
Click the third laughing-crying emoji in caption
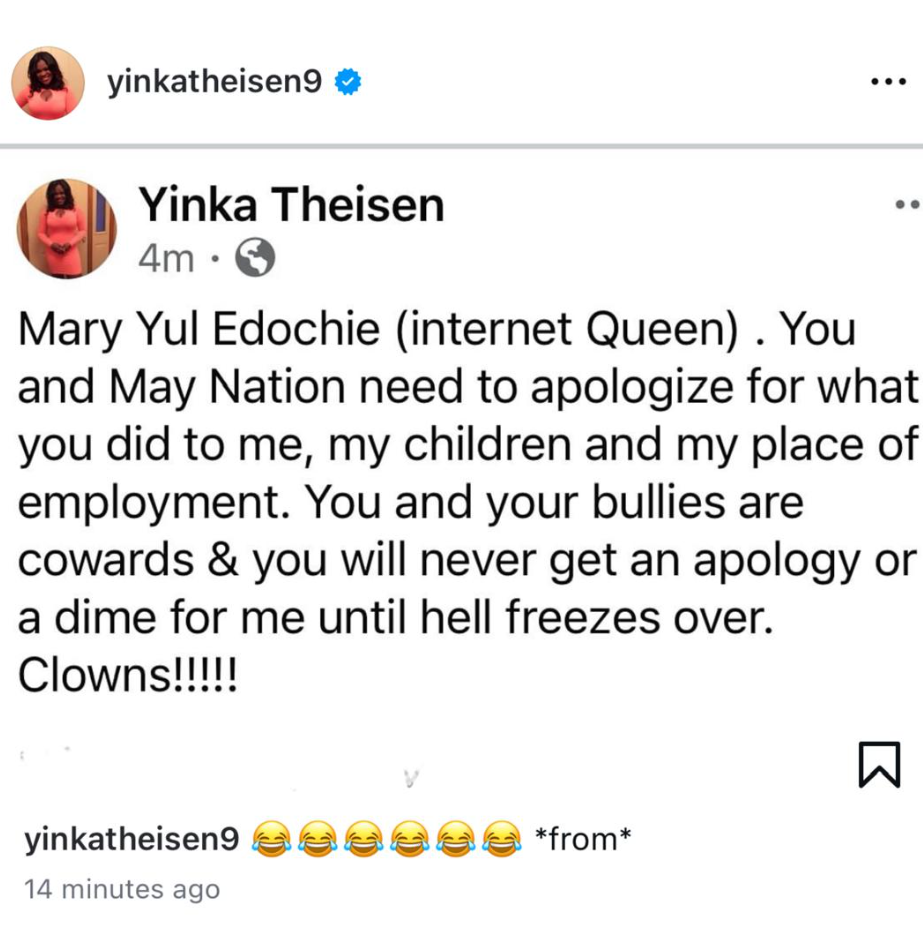[364, 838]
